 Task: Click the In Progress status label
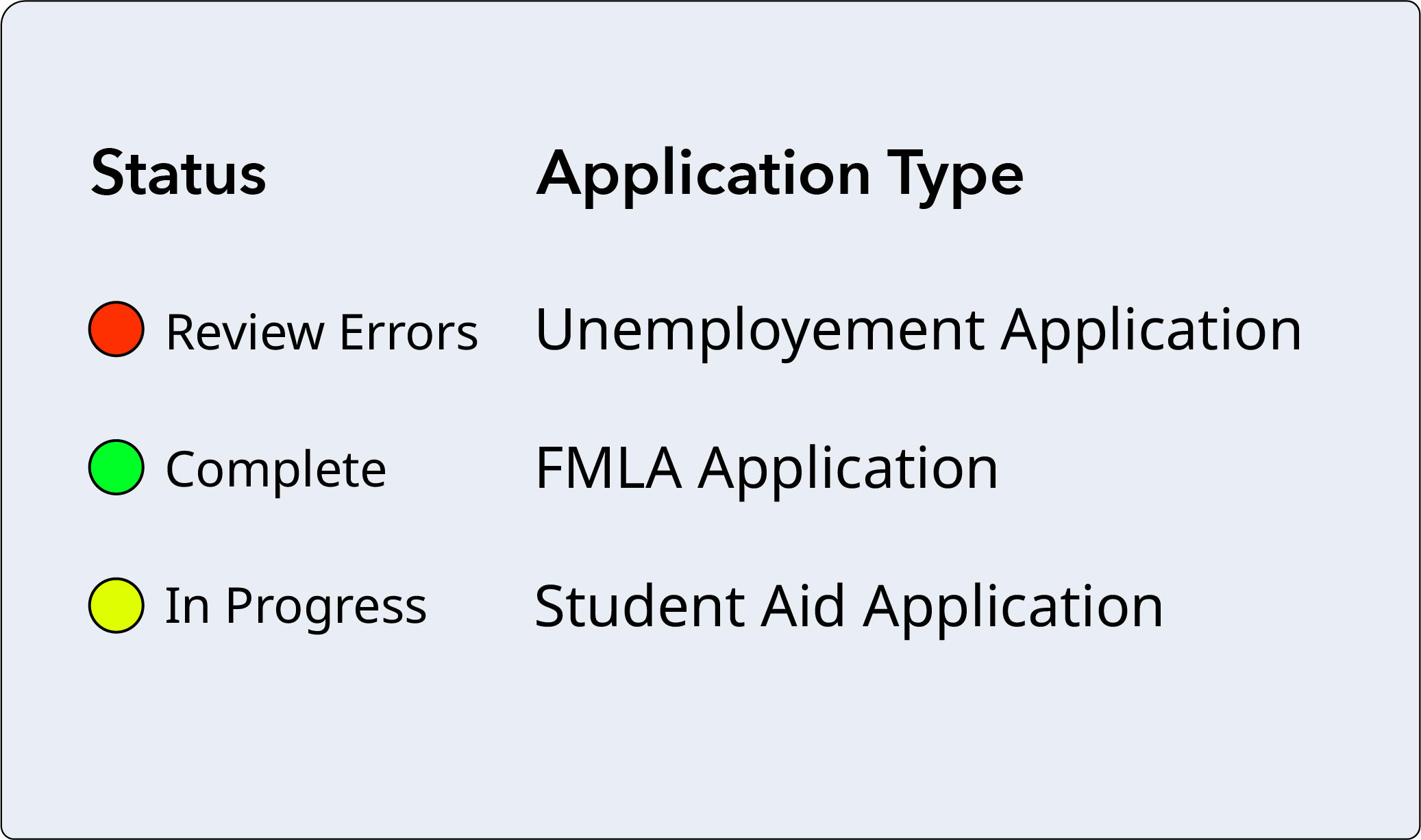295,607
